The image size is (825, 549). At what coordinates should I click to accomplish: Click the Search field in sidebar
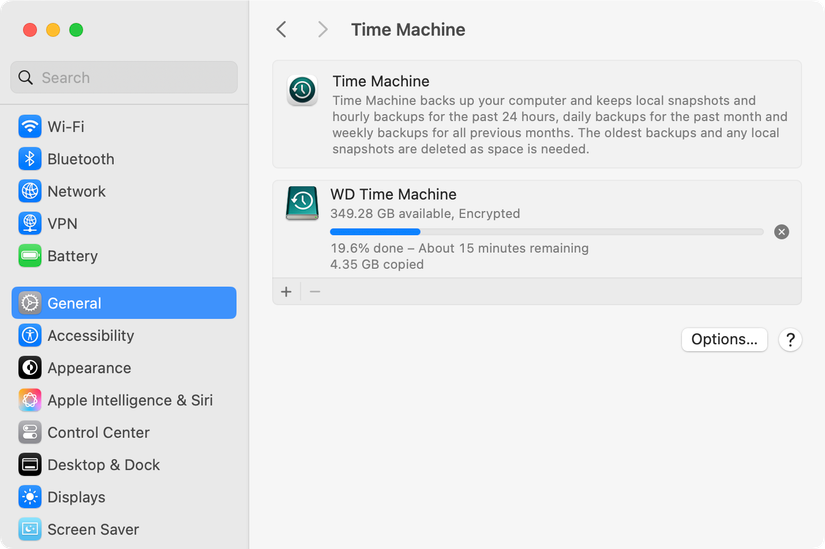[124, 78]
